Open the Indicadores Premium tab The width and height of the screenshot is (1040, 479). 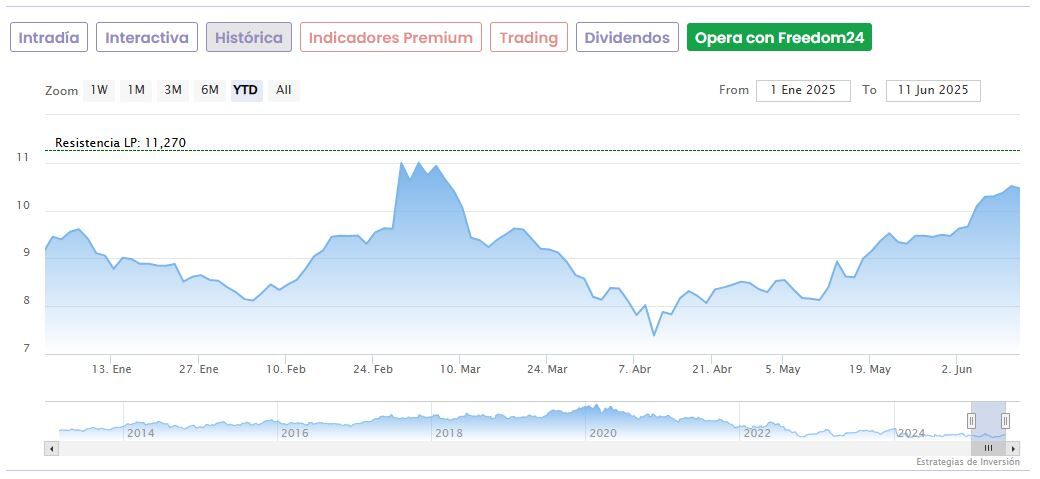point(390,38)
